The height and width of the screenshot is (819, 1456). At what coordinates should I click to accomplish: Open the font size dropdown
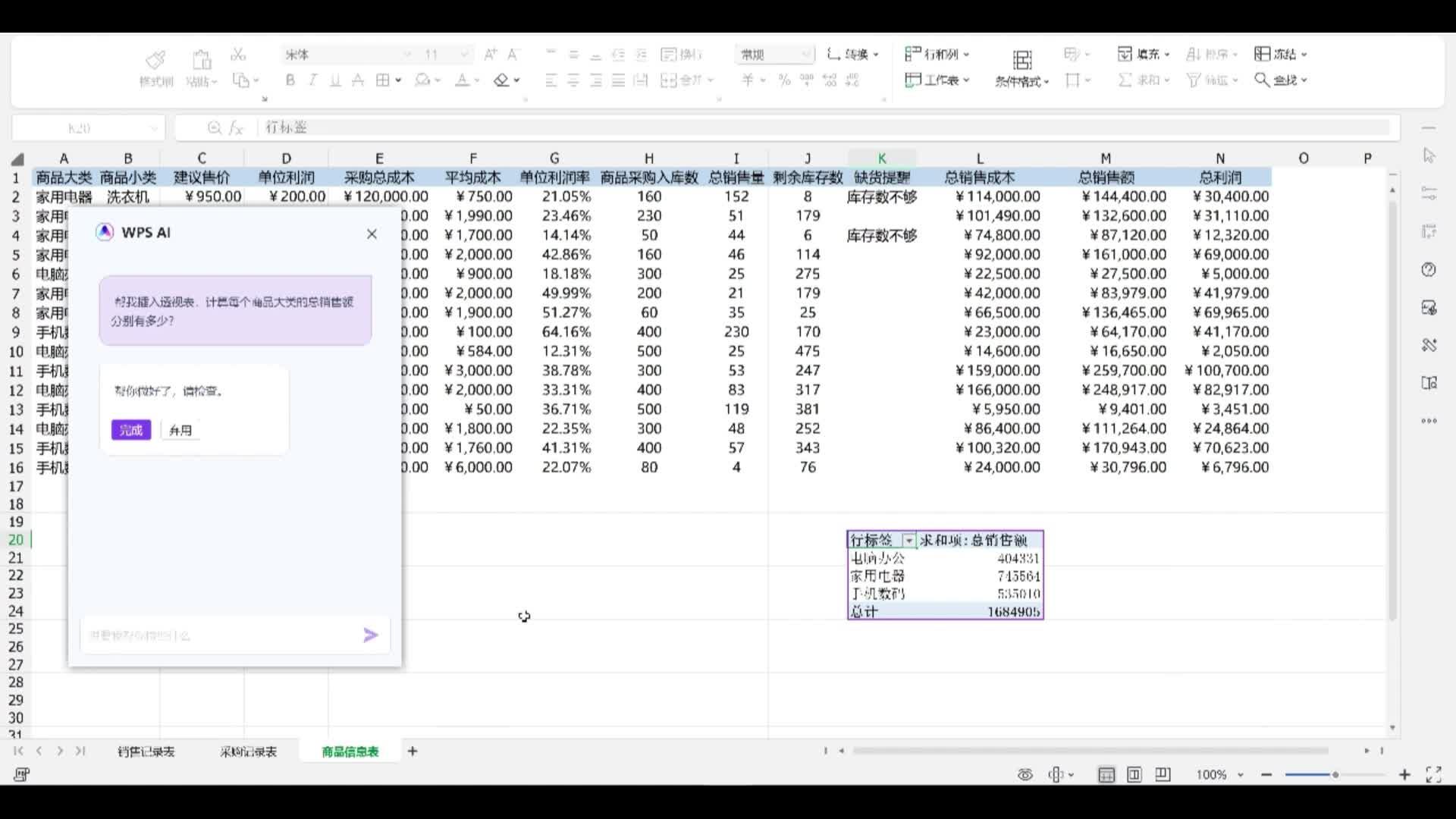point(464,54)
